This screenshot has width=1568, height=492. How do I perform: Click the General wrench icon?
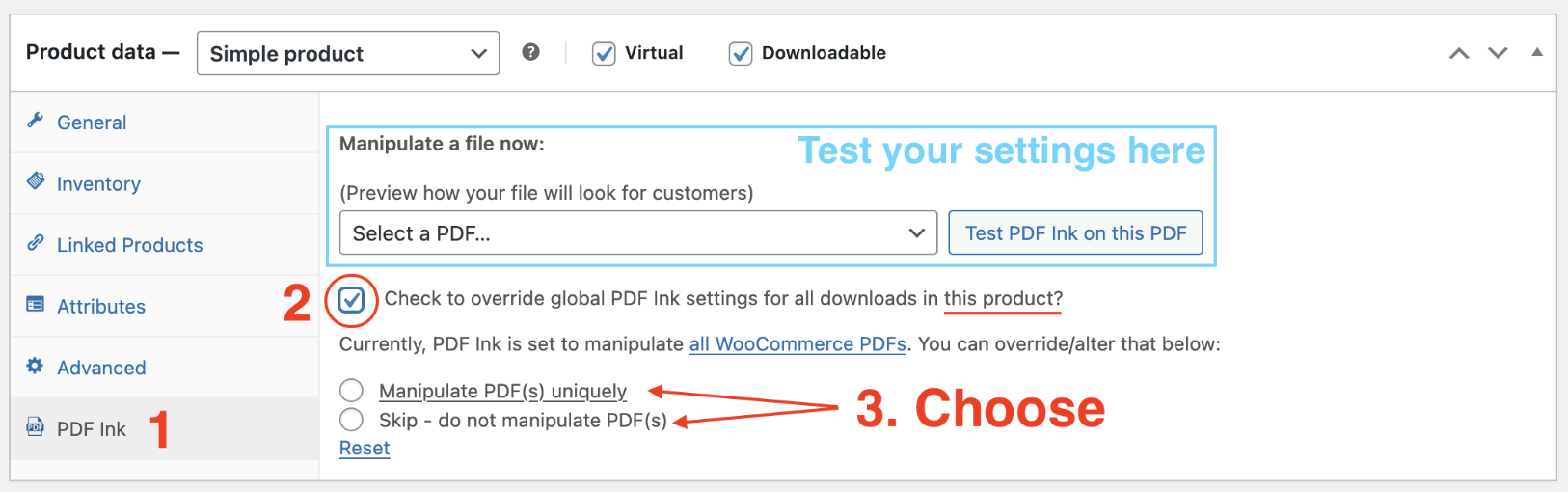tap(36, 120)
